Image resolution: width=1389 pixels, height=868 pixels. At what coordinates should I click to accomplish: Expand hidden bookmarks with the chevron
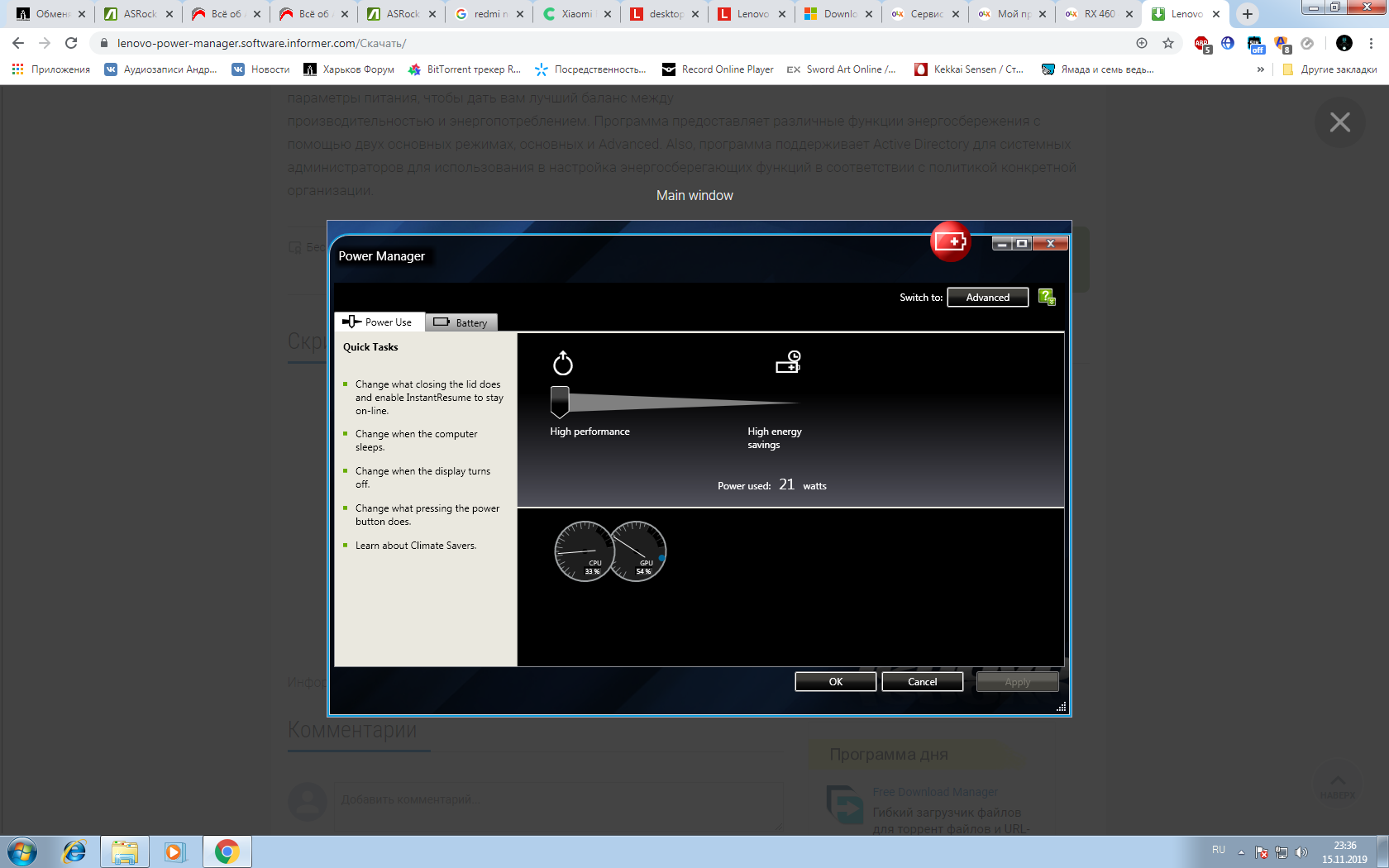pos(1260,69)
